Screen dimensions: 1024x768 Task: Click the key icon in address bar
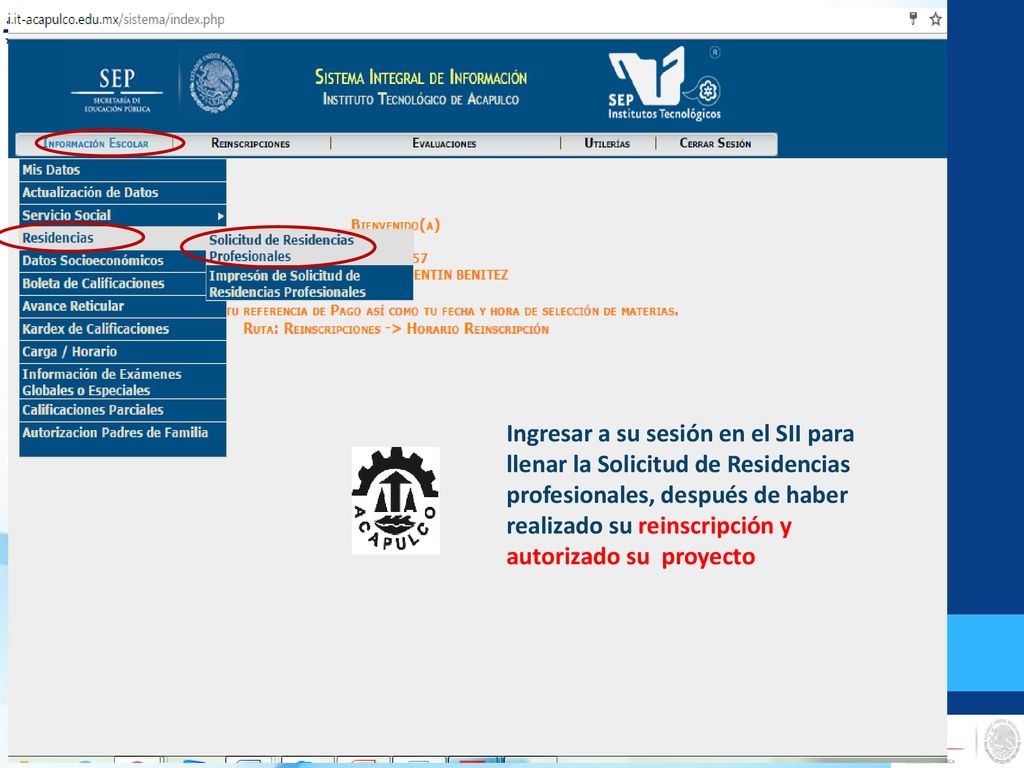click(913, 19)
